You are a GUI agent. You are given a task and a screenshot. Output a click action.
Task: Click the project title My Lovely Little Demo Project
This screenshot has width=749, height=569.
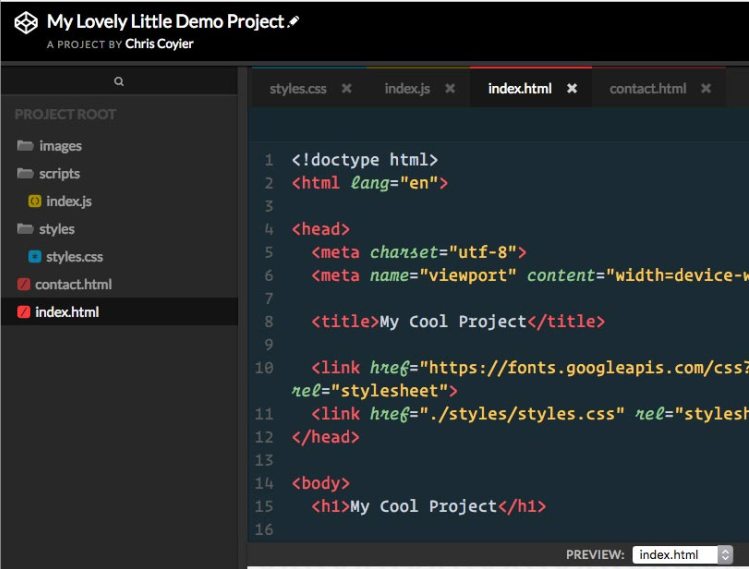pyautogui.click(x=165, y=22)
